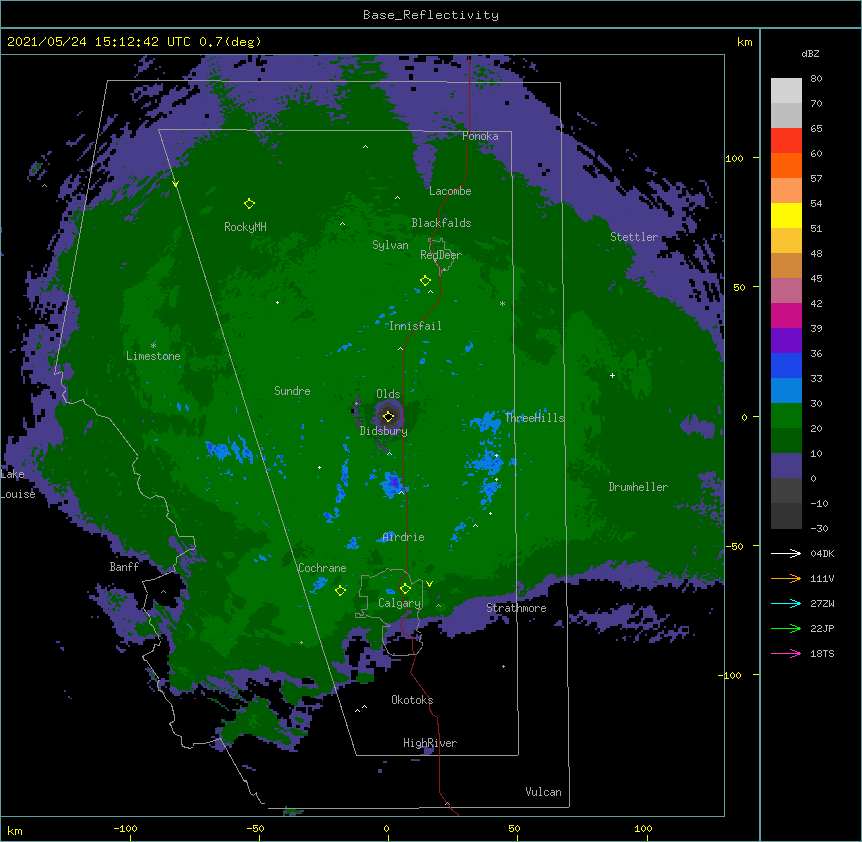Image resolution: width=862 pixels, height=842 pixels.
Task: Click the Stettler label
Action: (x=634, y=237)
